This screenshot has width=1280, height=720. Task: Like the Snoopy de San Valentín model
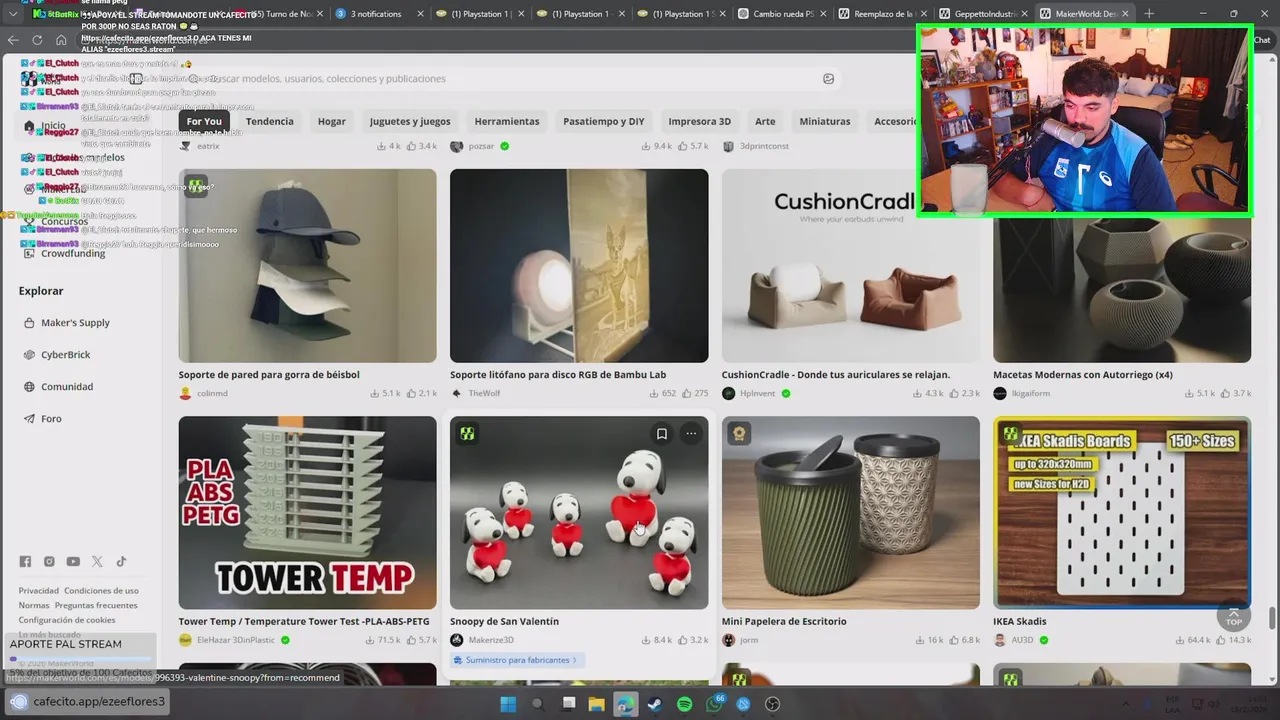(683, 640)
